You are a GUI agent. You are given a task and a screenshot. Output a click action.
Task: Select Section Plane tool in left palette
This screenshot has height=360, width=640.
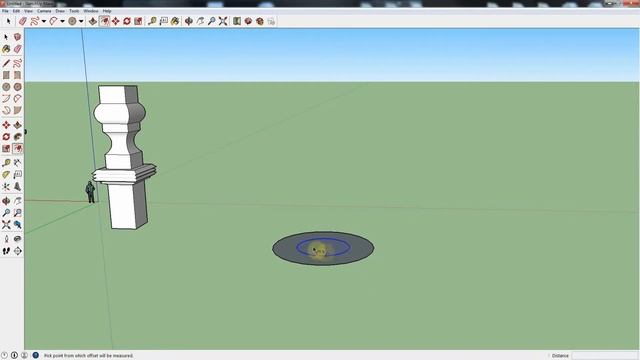(x=18, y=251)
